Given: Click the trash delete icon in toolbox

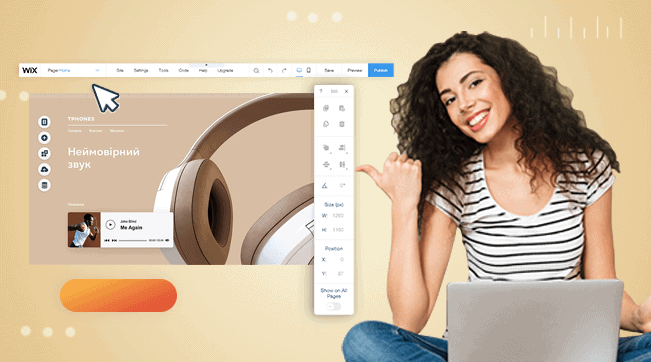Looking at the screenshot, I should pyautogui.click(x=342, y=124).
